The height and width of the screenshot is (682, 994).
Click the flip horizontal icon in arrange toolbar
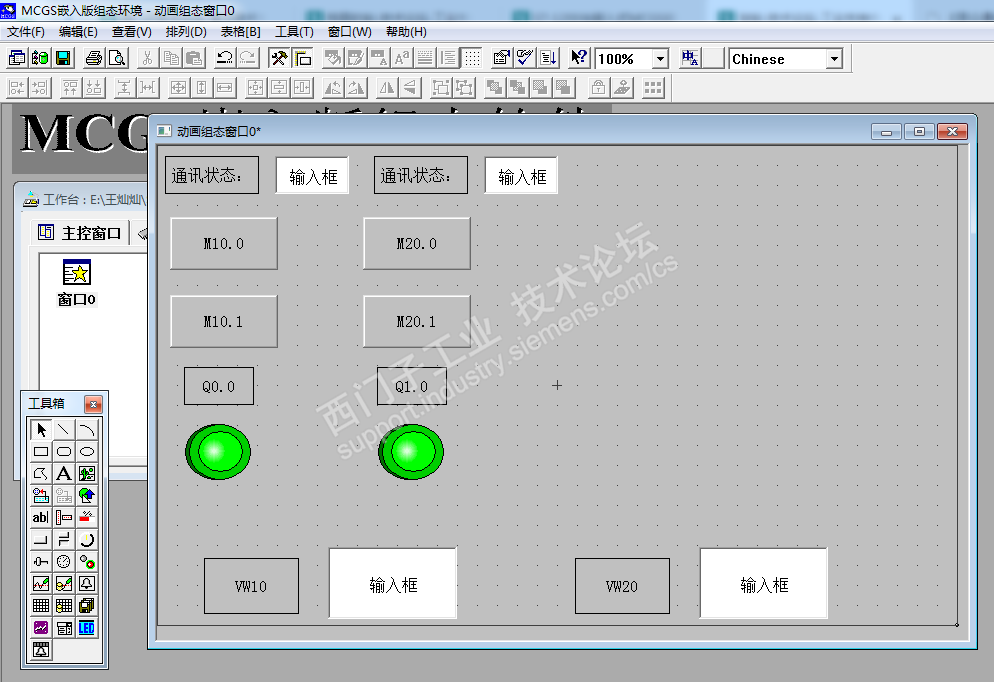387,87
